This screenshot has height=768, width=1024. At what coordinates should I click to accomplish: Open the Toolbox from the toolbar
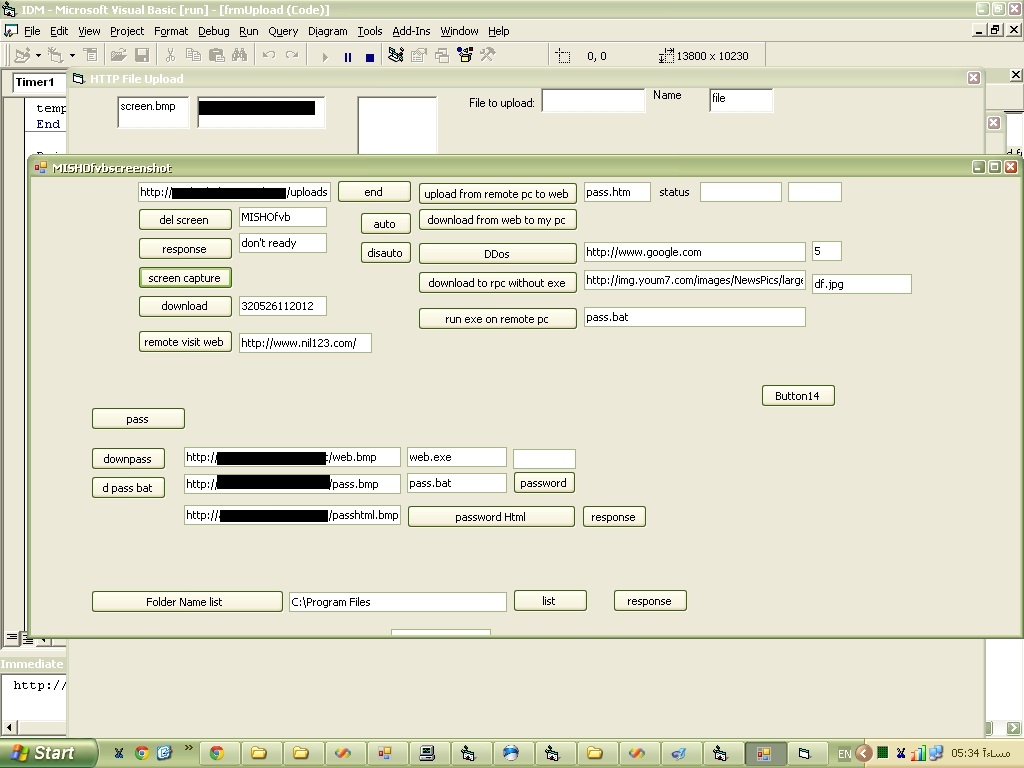[488, 56]
